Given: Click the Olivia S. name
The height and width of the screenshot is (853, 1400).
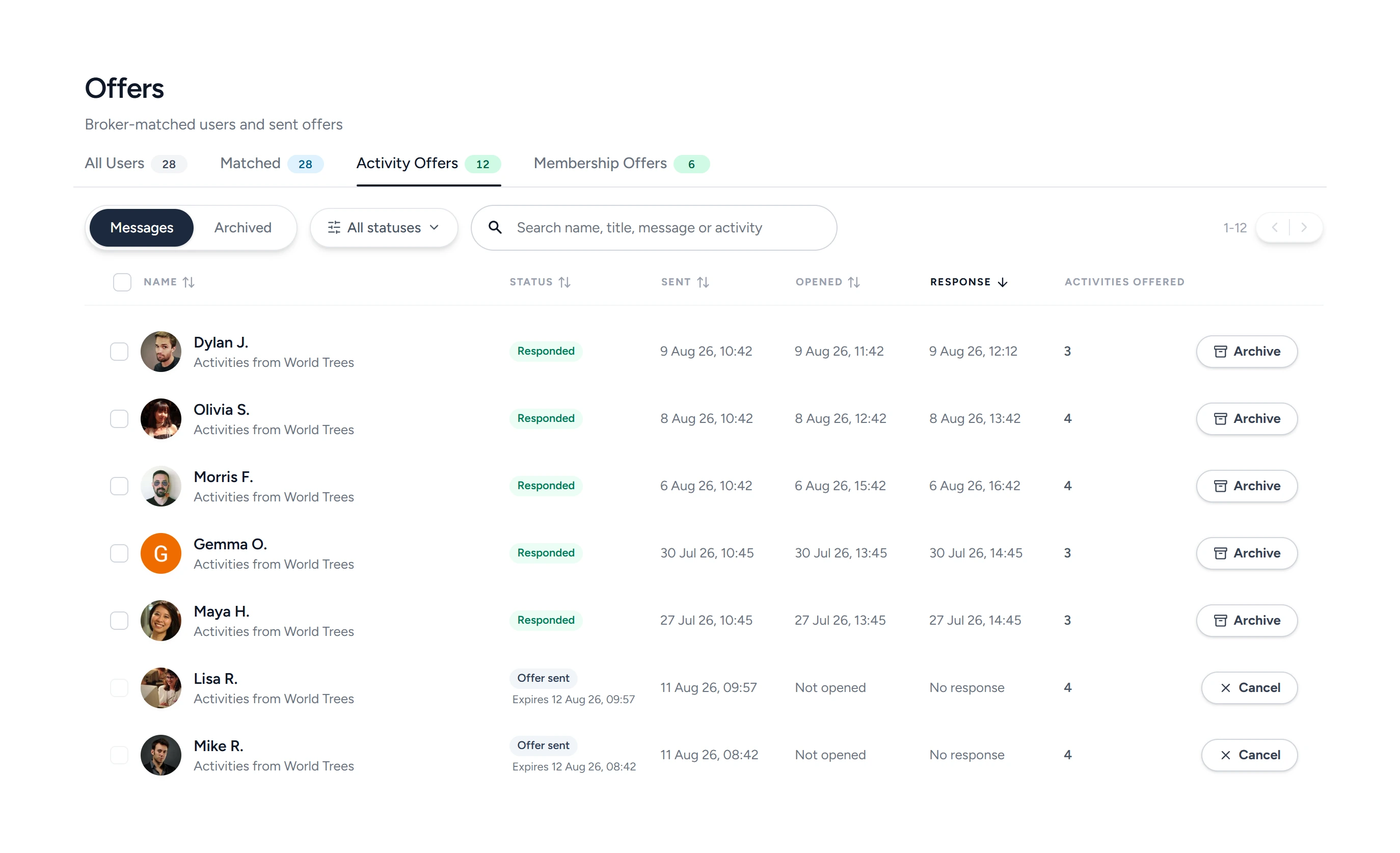Looking at the screenshot, I should [222, 409].
